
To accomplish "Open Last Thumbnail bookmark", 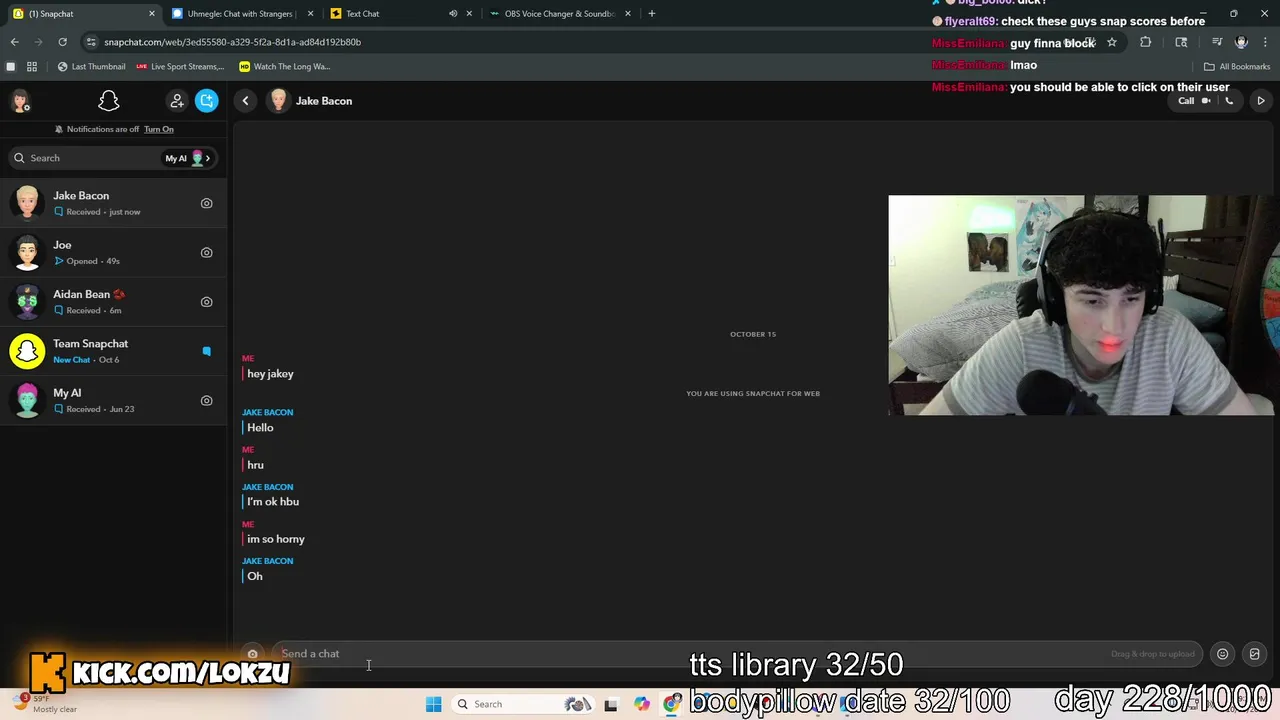I will (91, 67).
